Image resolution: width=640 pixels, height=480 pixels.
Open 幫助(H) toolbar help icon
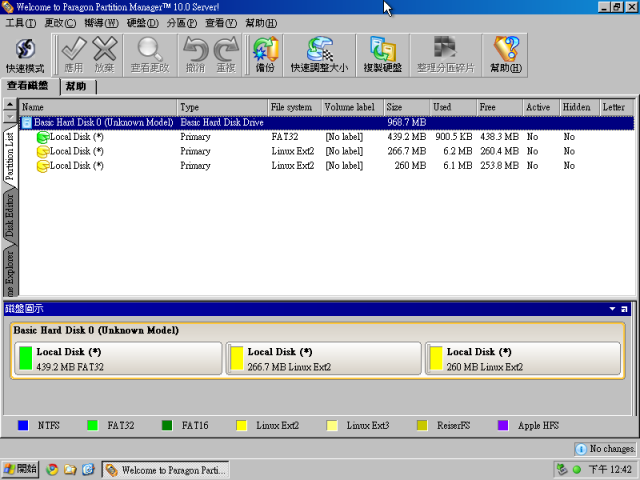tap(505, 55)
